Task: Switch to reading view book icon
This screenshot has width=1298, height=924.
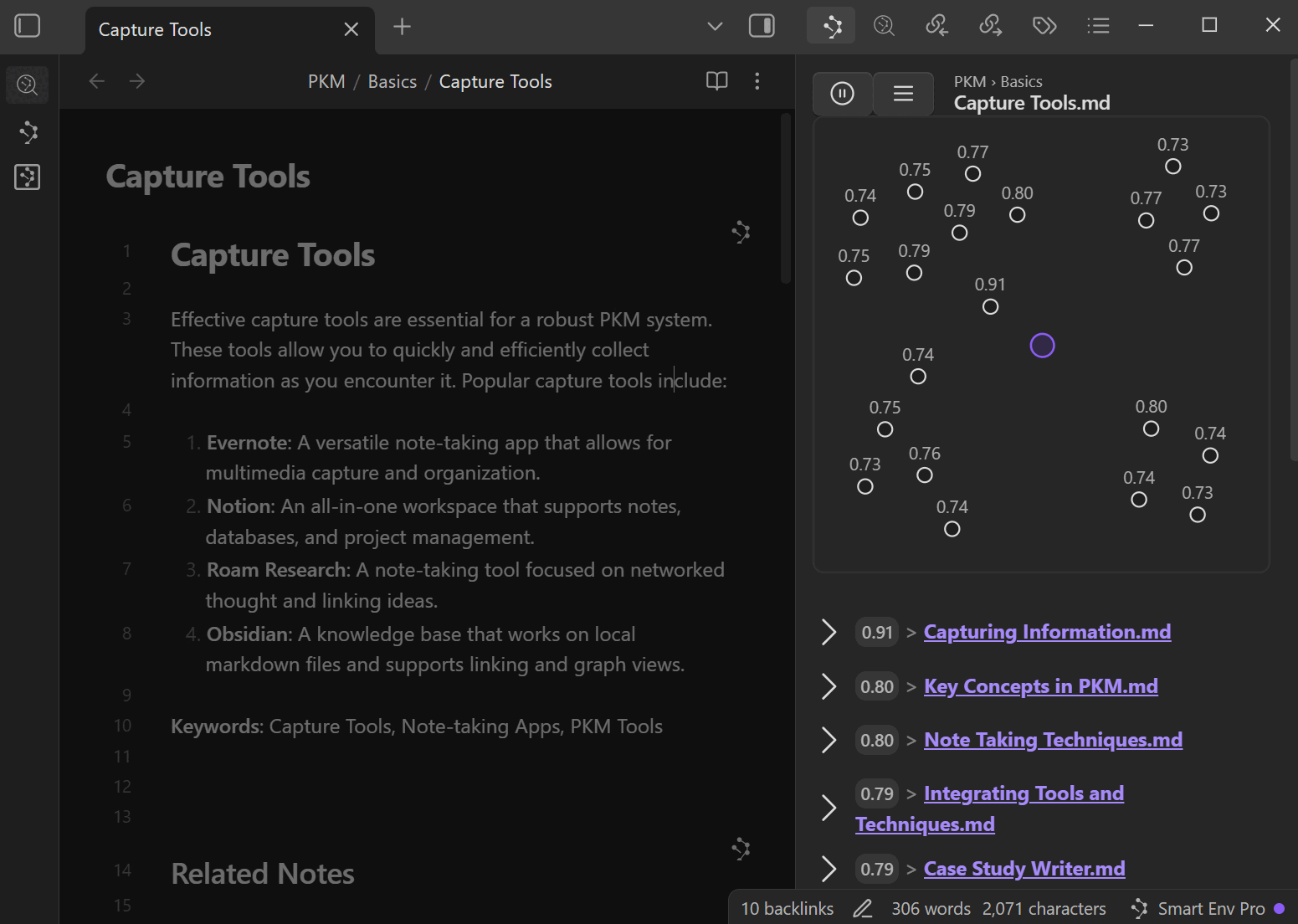Action: coord(716,81)
